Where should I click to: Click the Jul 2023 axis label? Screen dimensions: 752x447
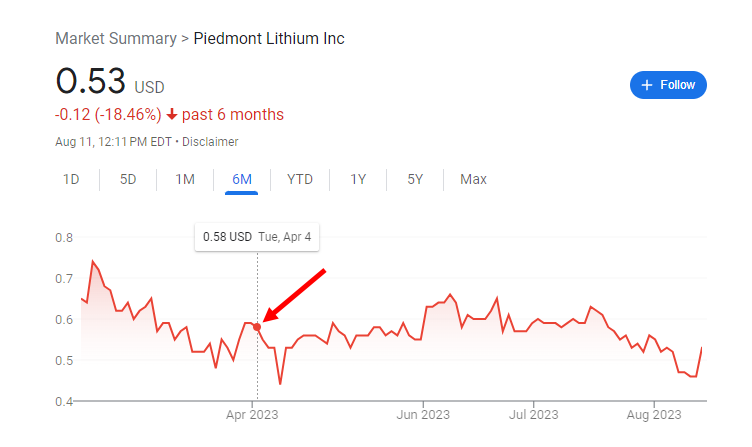coord(534,414)
